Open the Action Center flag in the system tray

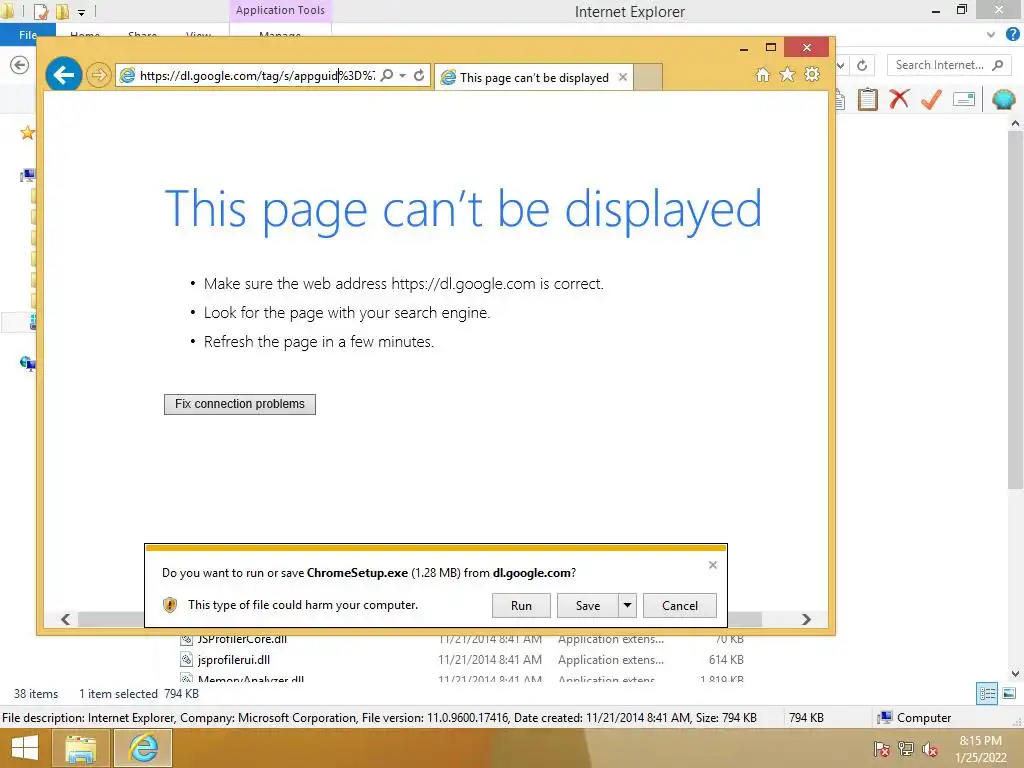(x=881, y=749)
